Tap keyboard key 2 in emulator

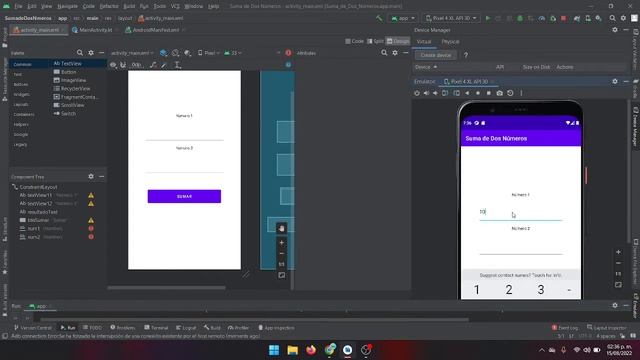(x=509, y=289)
